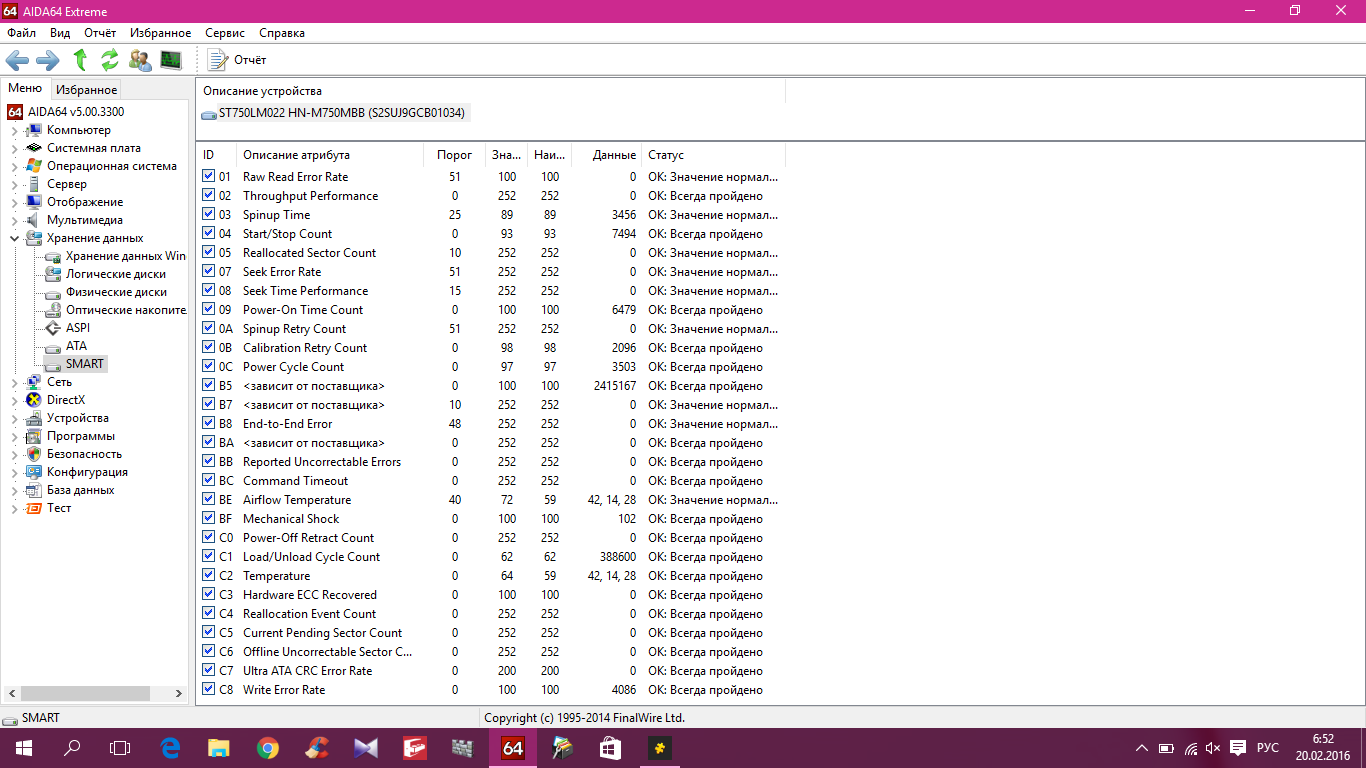Viewport: 1366px width, 768px height.
Task: Expand the Компьютер tree node arrow
Action: coord(14,130)
